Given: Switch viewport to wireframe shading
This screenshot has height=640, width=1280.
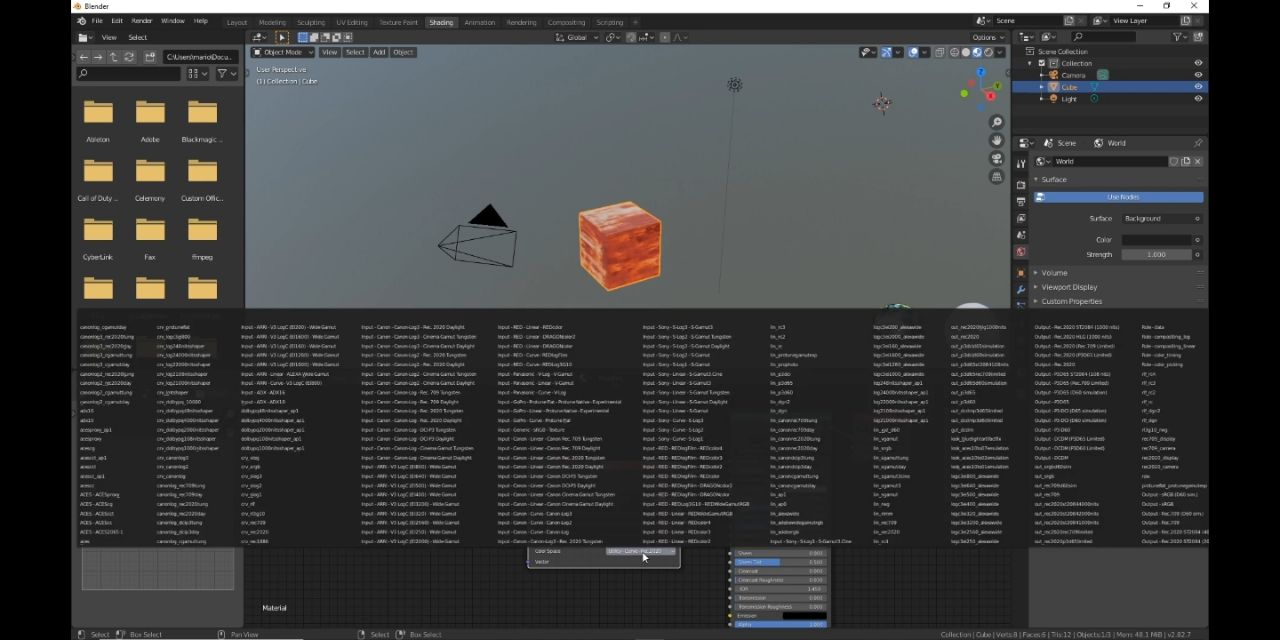Looking at the screenshot, I should [953, 52].
